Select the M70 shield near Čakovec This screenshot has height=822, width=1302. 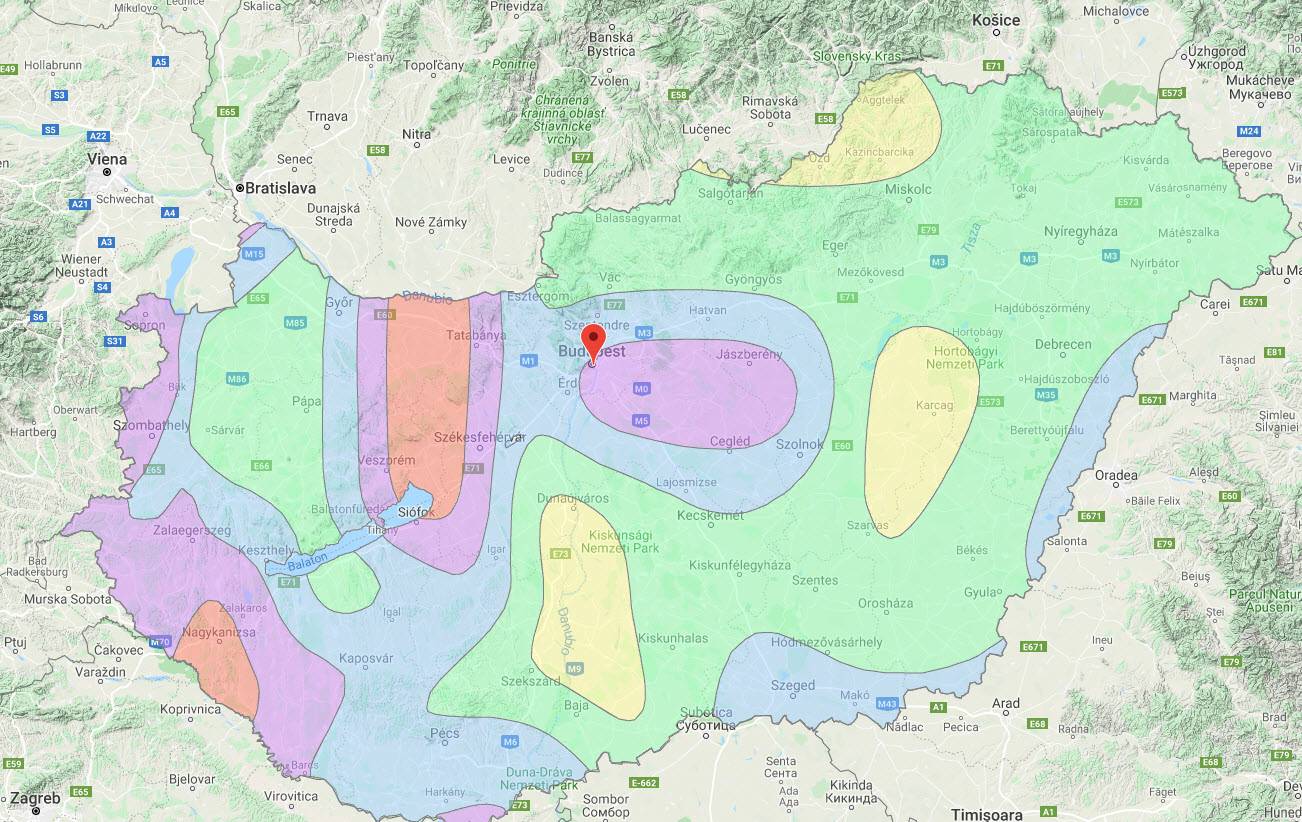coord(161,641)
